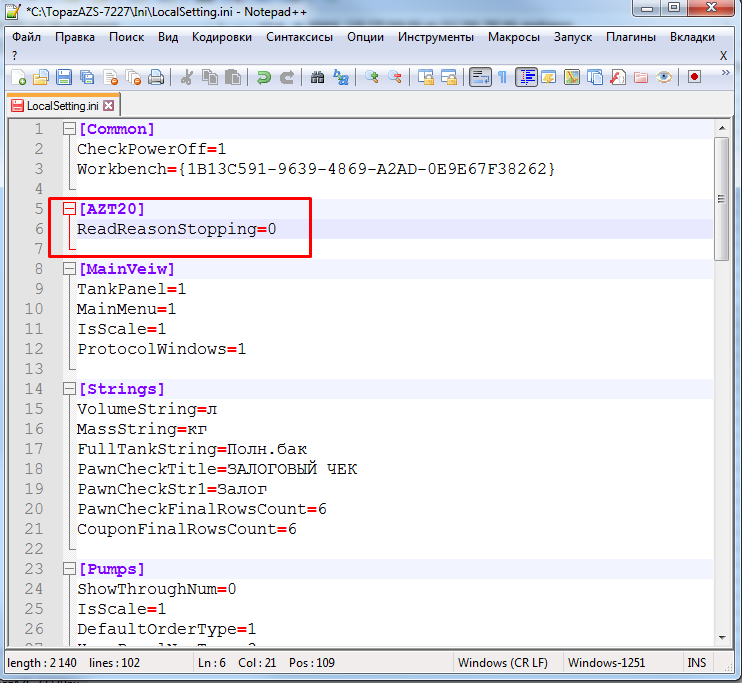Open the Document Map icon
Screen dimensions: 742x683
(572, 77)
